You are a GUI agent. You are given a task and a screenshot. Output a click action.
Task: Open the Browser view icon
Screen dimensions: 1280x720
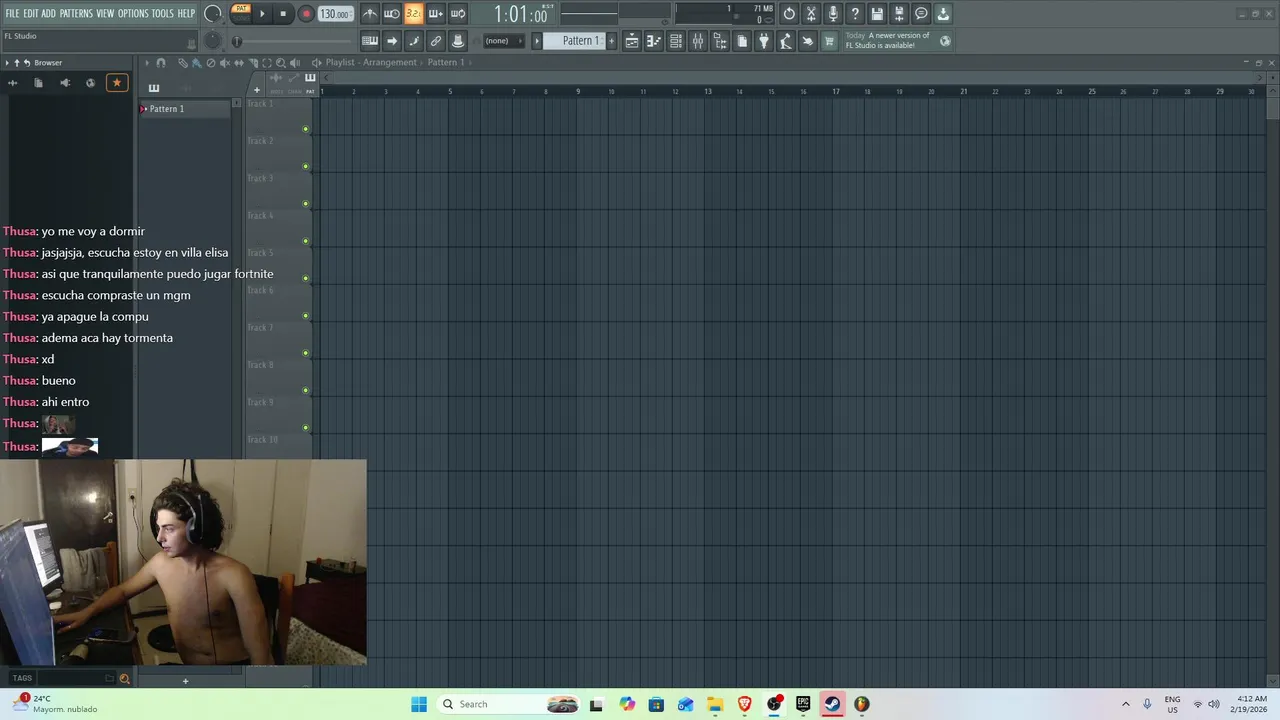(x=720, y=41)
